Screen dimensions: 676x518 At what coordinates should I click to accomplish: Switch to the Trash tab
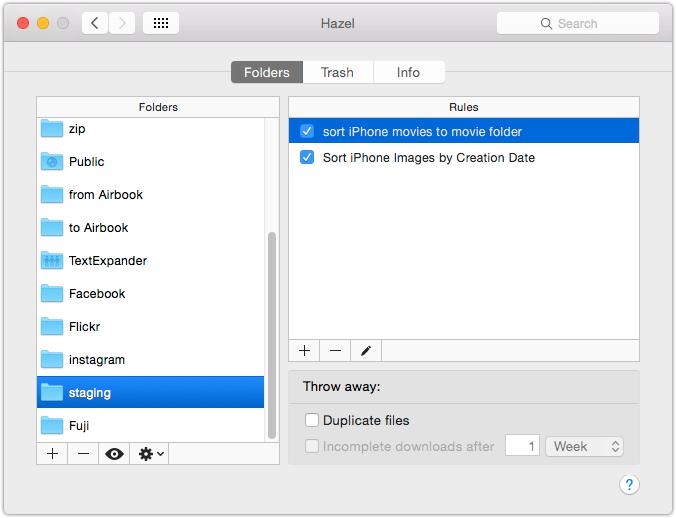[x=338, y=72]
